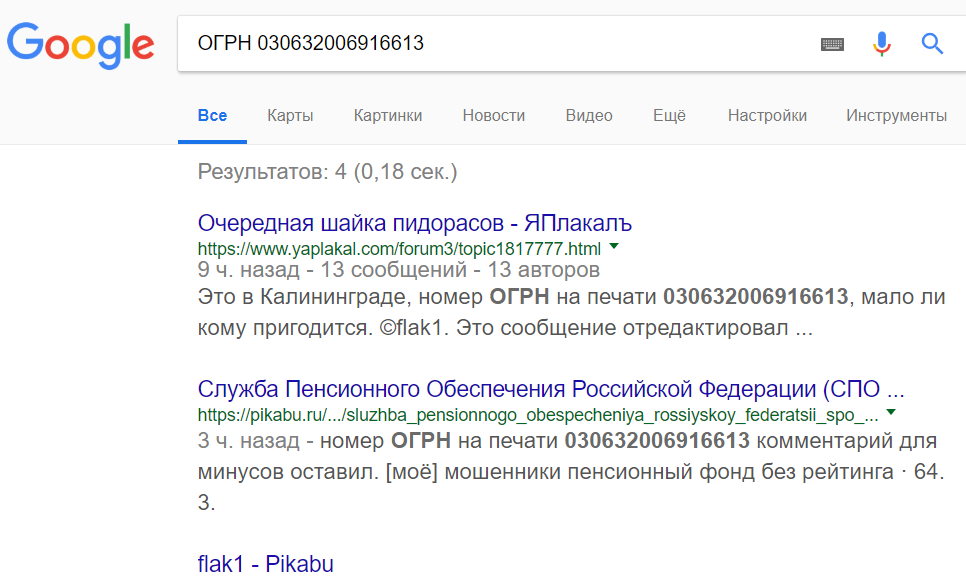
Task: Click the Результатов: 4 (0,18 сек.) text
Action: [327, 172]
